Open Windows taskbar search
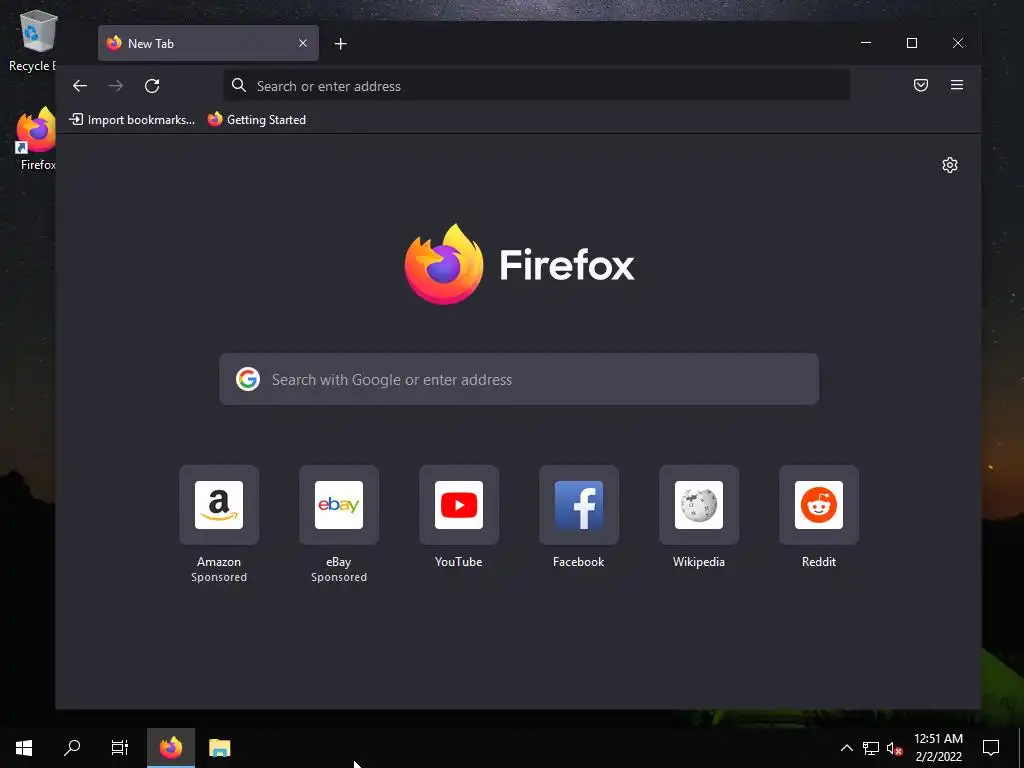 pyautogui.click(x=72, y=748)
